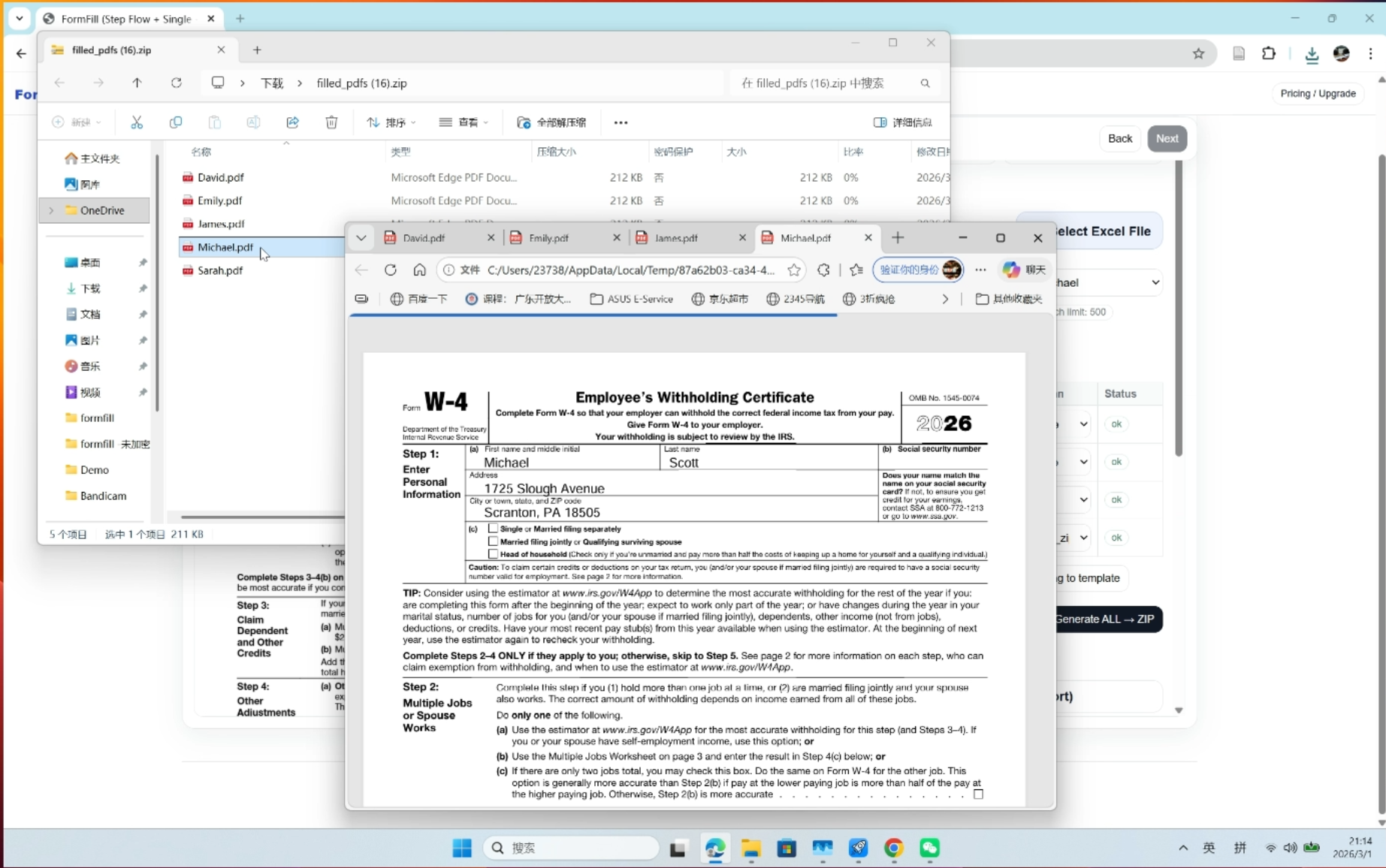Open the Edge Collections icon next to address bar
1386x868 pixels.
coord(856,270)
